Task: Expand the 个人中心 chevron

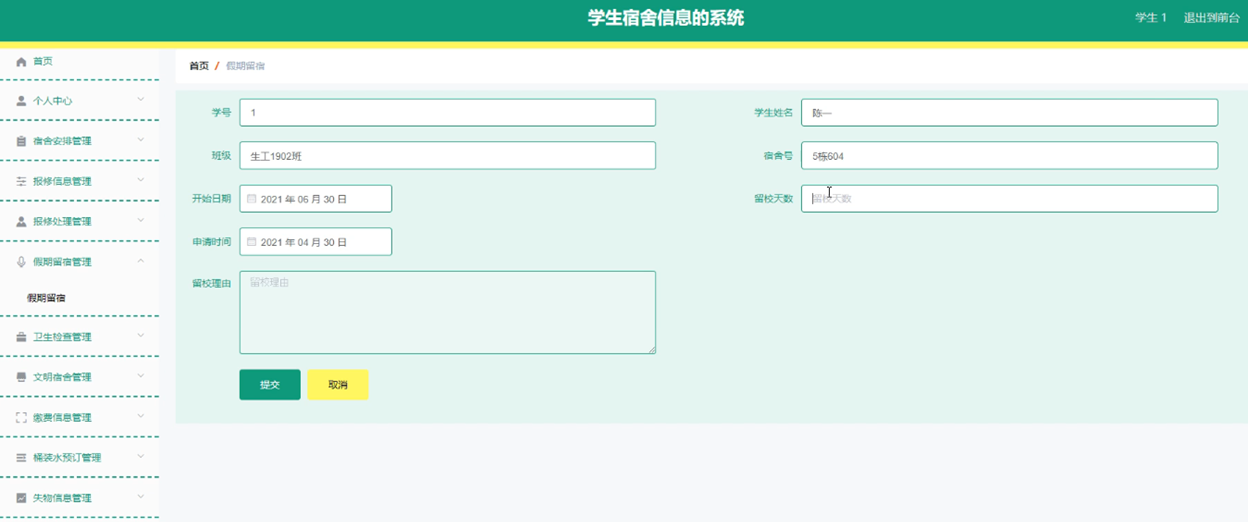Action: [x=141, y=100]
